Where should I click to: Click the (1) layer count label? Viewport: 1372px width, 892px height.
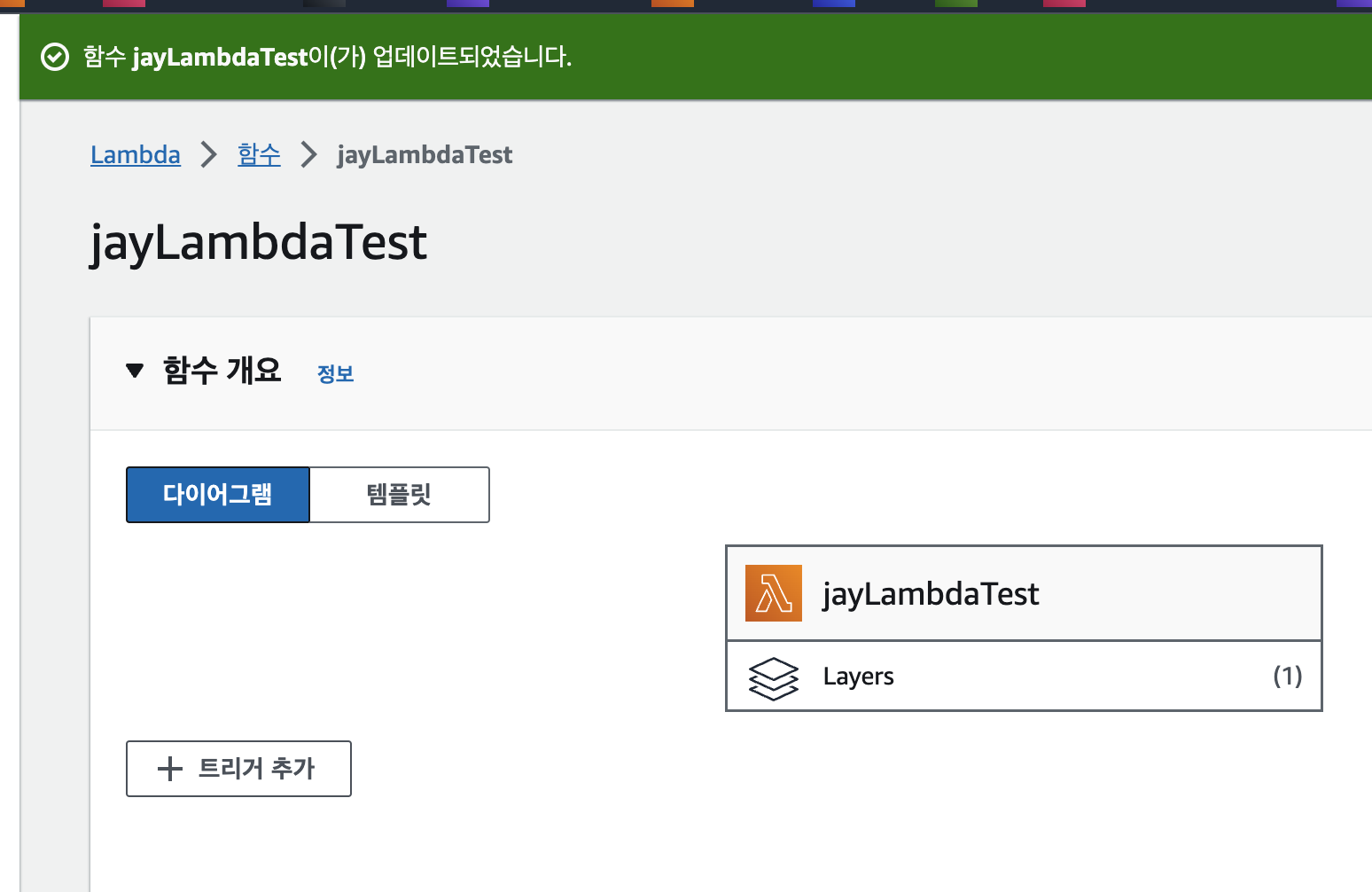tap(1287, 676)
